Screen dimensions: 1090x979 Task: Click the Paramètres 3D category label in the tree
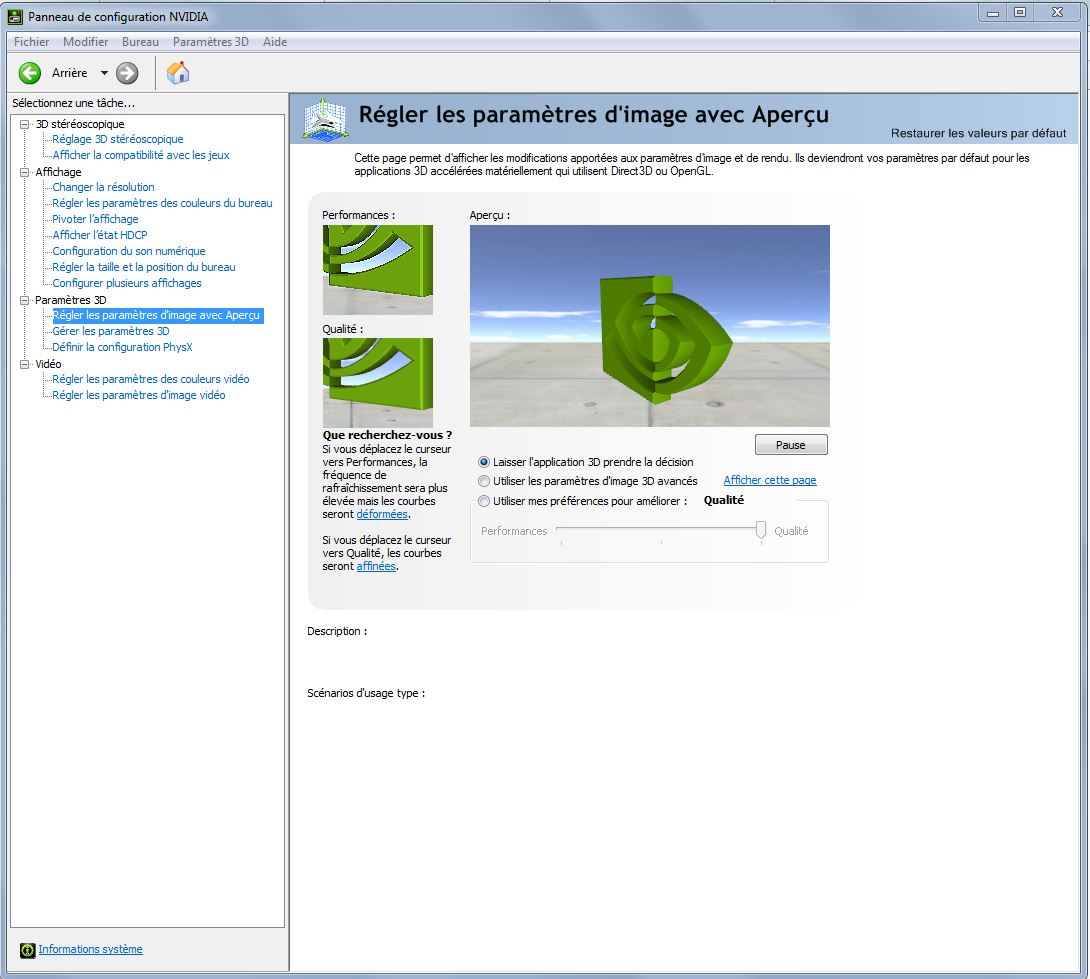71,300
